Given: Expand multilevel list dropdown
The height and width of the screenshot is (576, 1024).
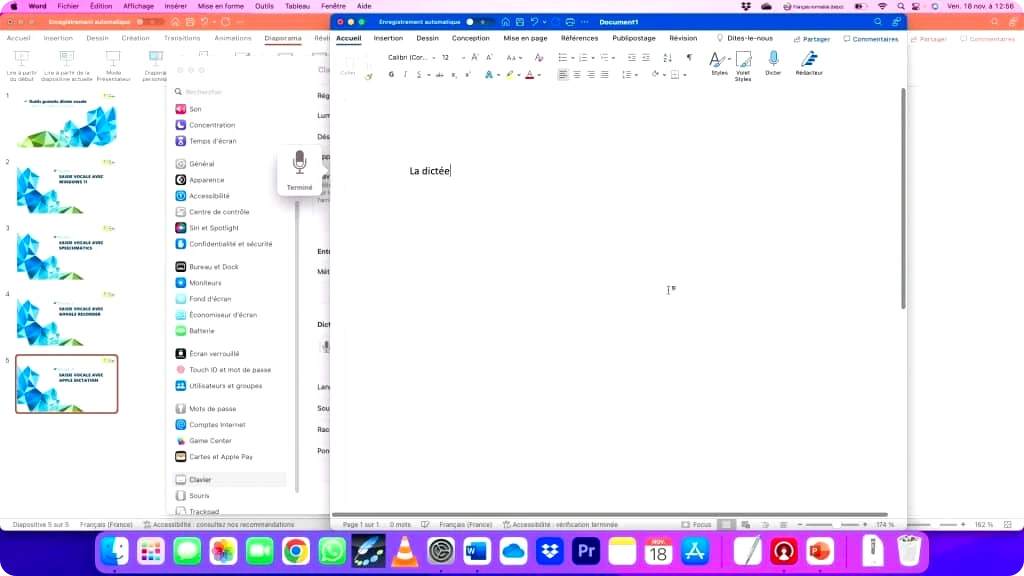Looking at the screenshot, I should pyautogui.click(x=613, y=58).
